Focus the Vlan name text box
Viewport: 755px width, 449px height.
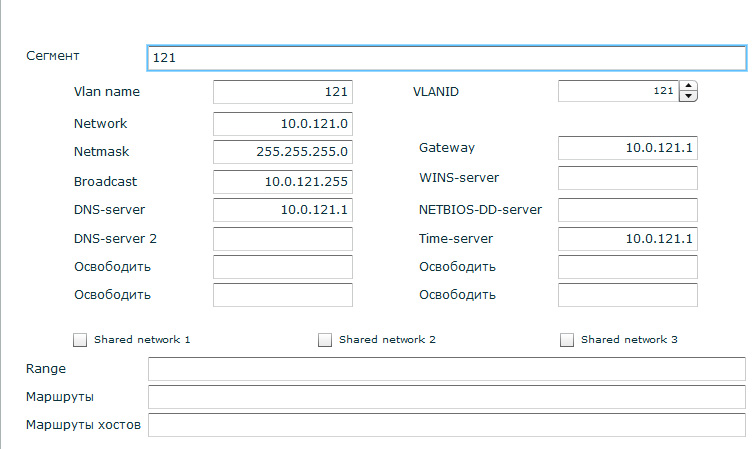point(283,92)
